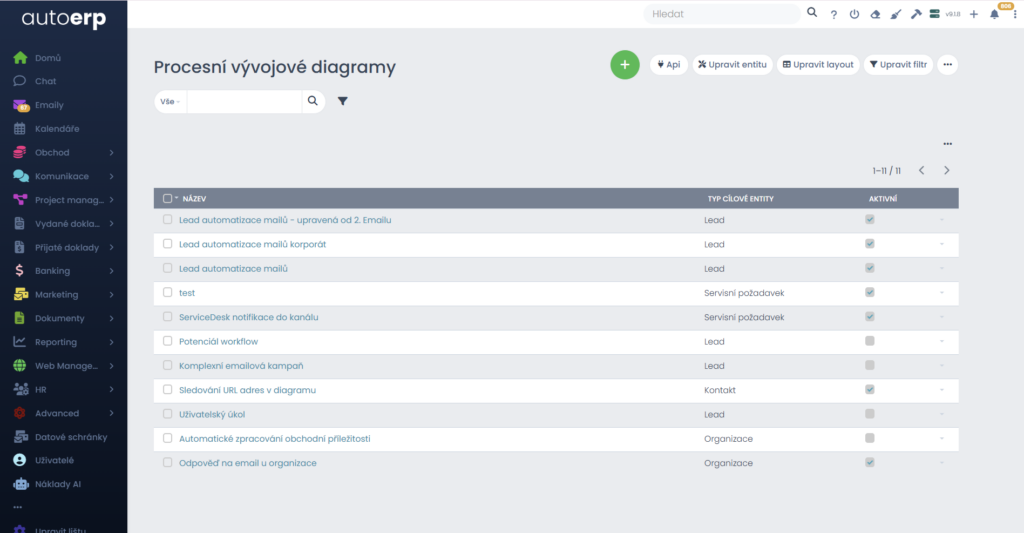Click the green add new diagram button
This screenshot has width=1024, height=533.
tap(624, 65)
